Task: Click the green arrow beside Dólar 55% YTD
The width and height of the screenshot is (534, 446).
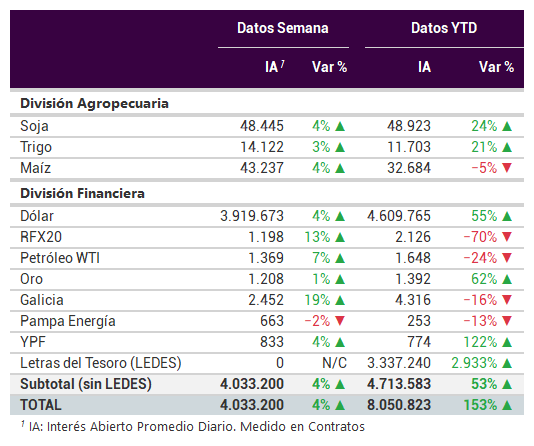Action: [x=507, y=216]
